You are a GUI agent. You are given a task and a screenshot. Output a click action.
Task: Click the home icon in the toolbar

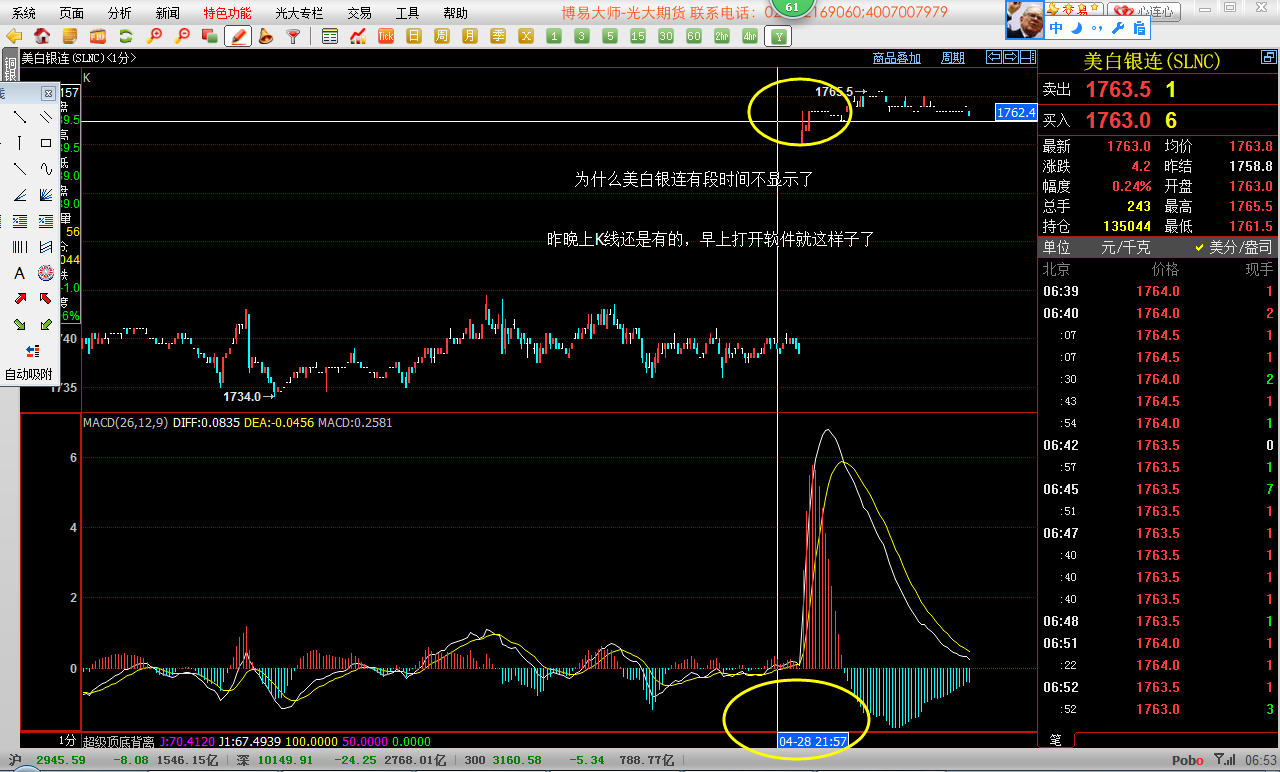click(x=42, y=36)
